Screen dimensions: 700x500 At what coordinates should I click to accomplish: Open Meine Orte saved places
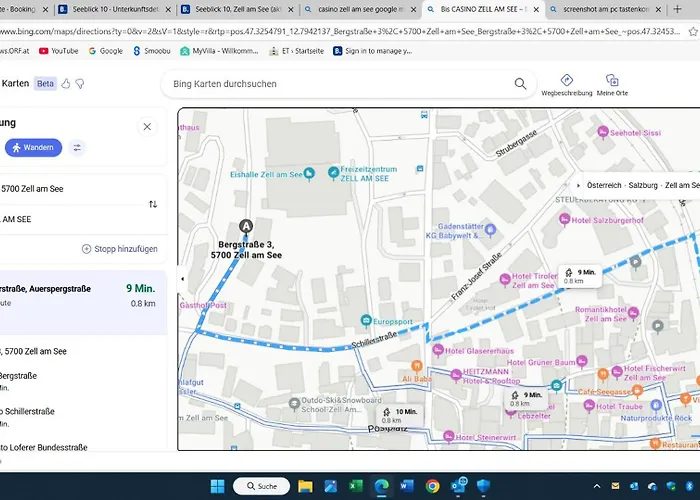[612, 80]
